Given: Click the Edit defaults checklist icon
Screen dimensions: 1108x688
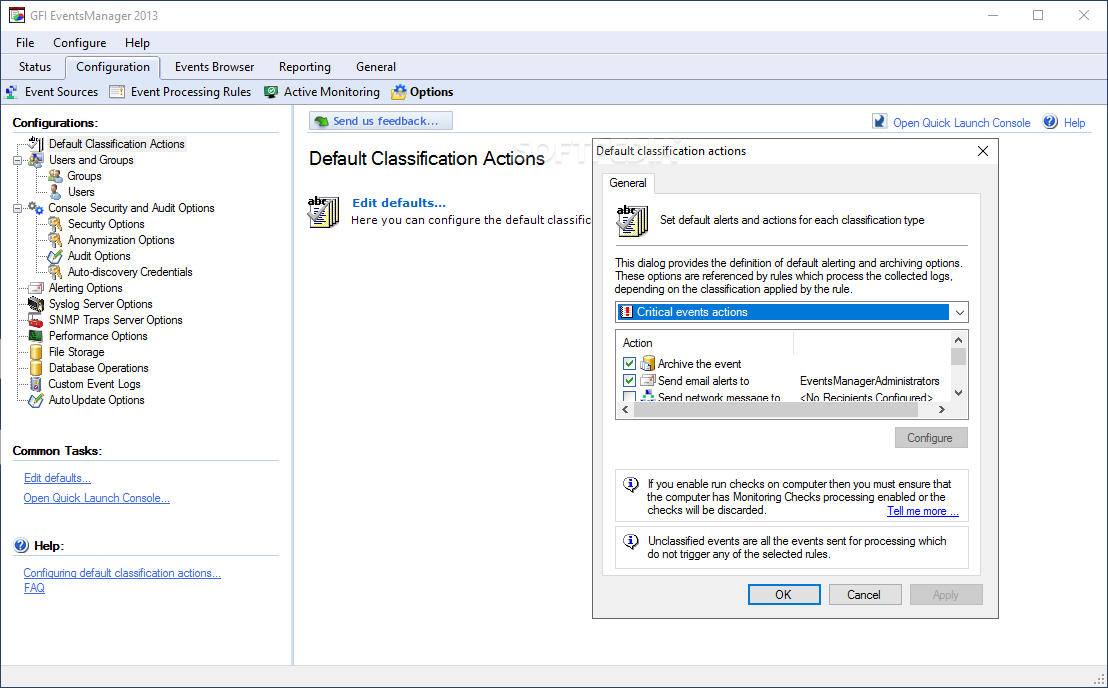Looking at the screenshot, I should click(324, 212).
